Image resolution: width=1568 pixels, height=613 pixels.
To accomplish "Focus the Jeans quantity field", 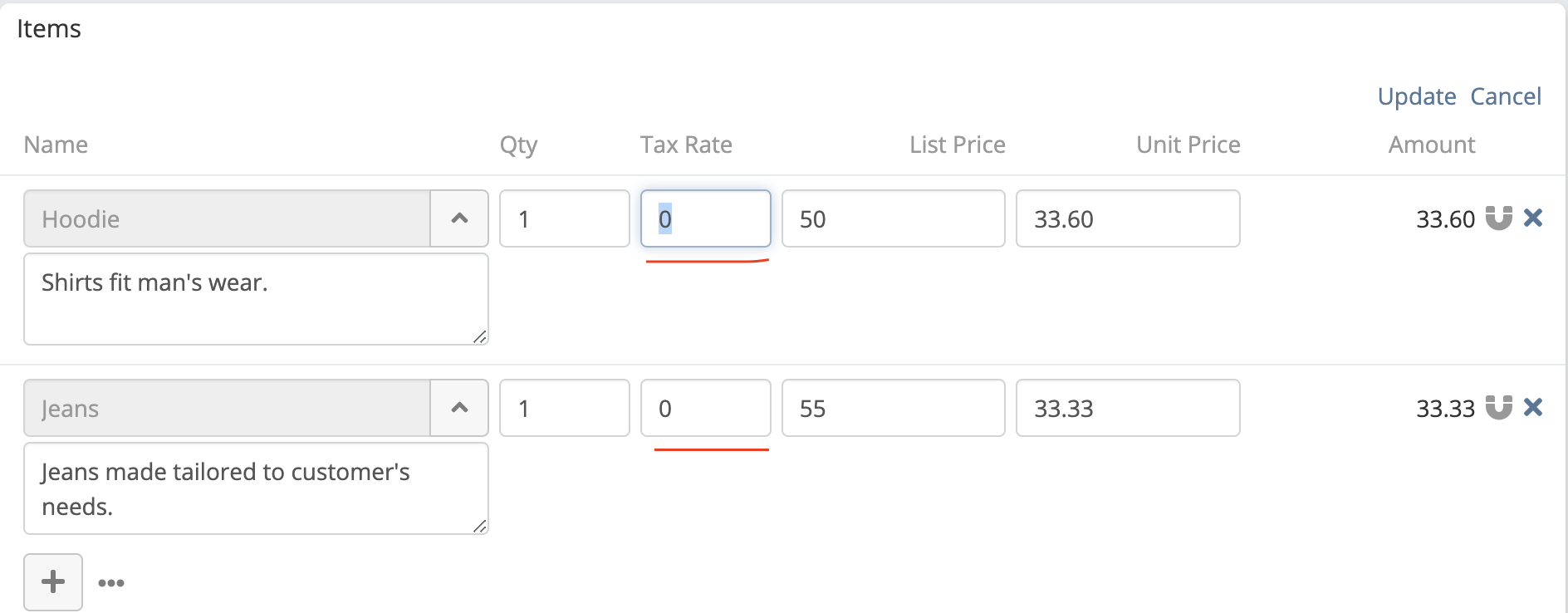I will 565,408.
